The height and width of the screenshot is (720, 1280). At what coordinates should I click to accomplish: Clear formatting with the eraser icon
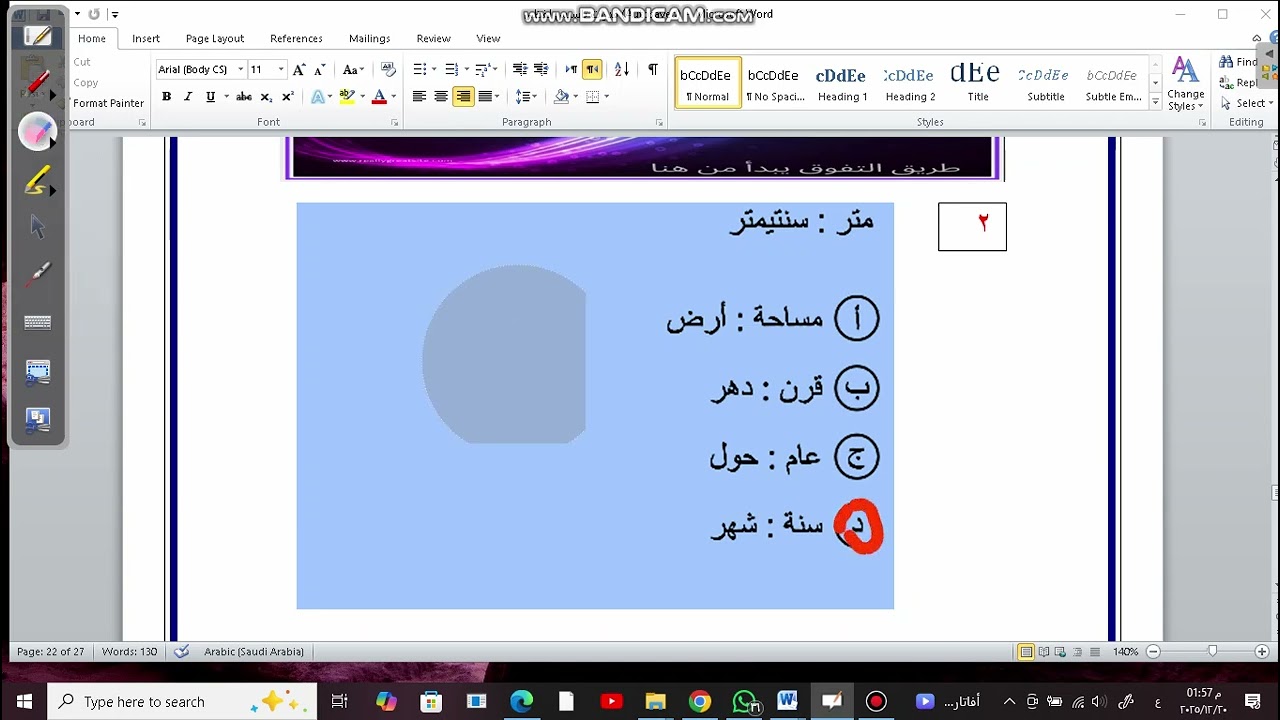tap(388, 69)
